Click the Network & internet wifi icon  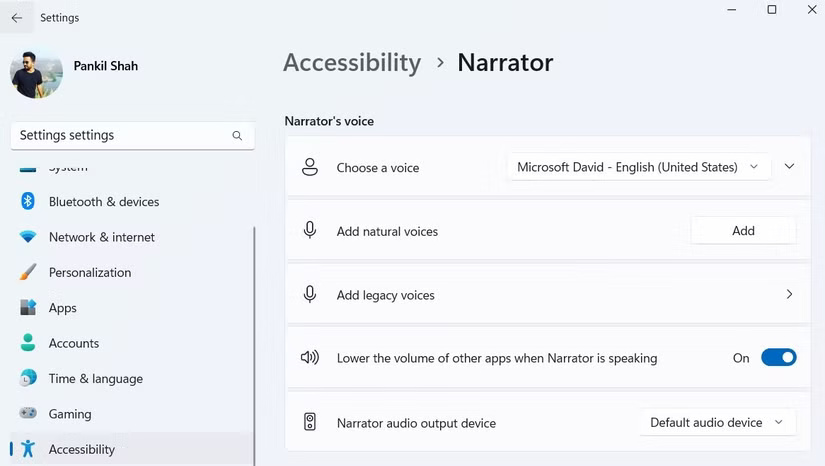click(x=28, y=237)
